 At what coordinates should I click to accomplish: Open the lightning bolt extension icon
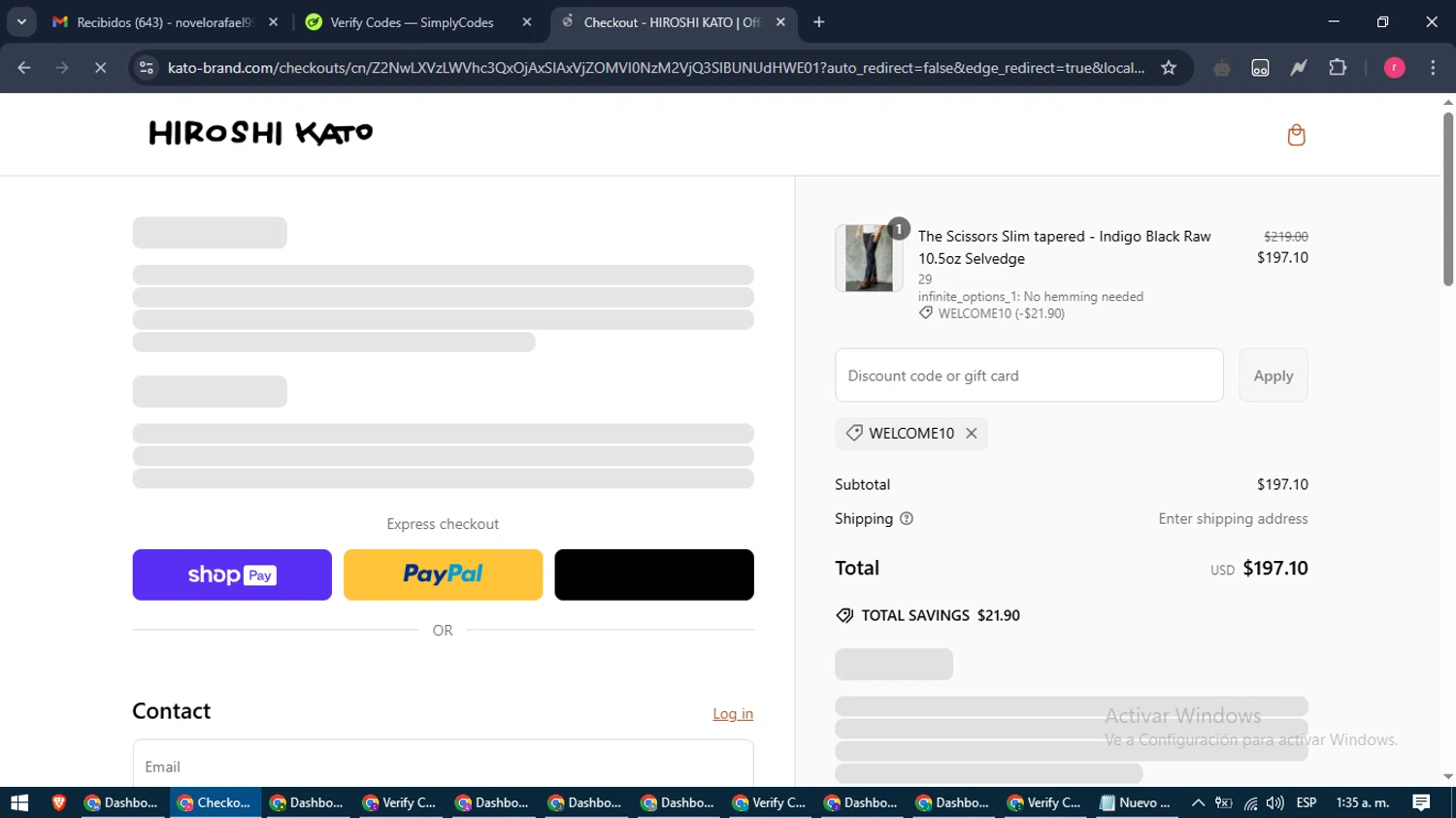1299,68
